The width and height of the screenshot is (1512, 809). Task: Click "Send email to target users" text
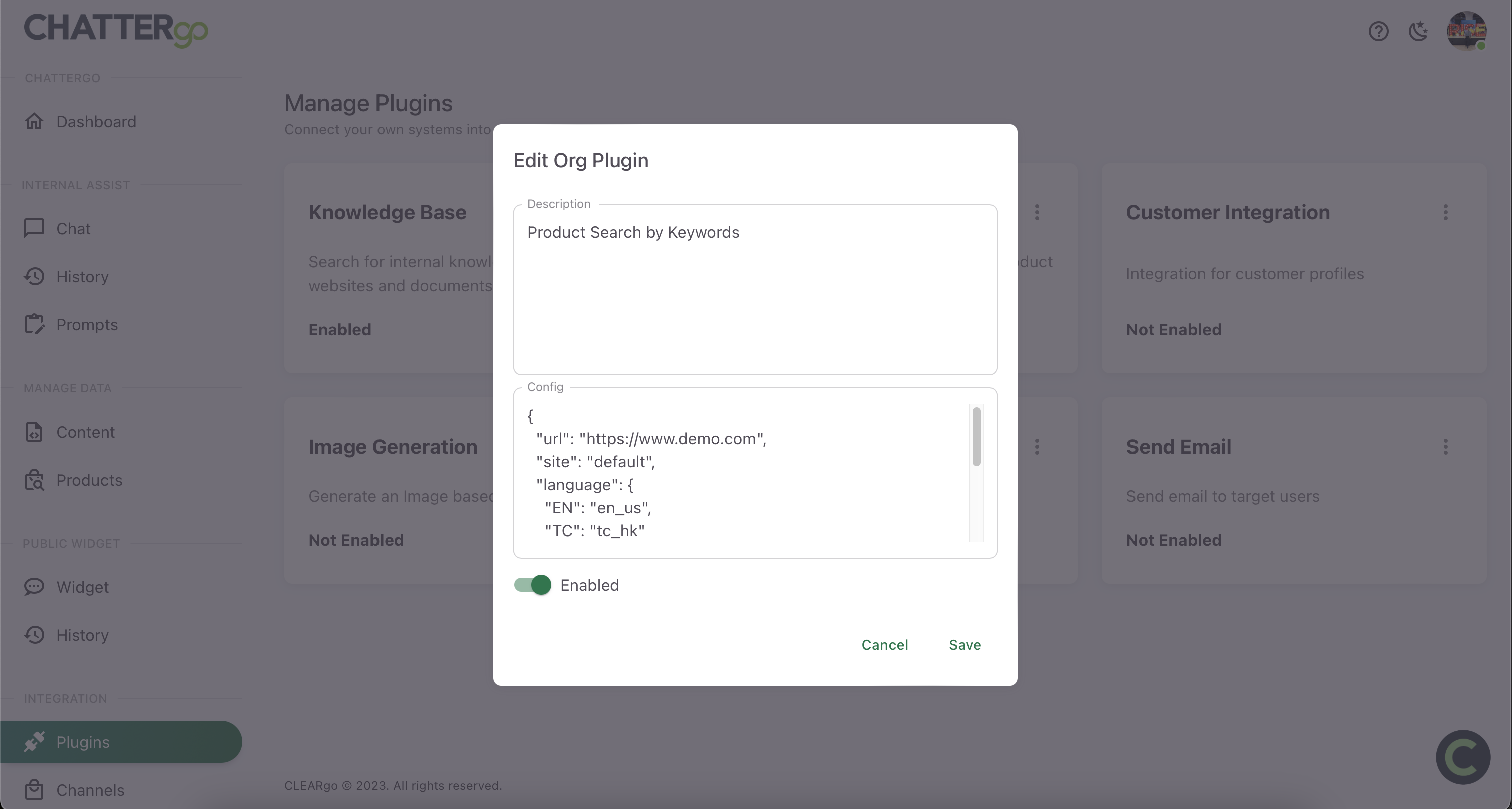(1223, 496)
